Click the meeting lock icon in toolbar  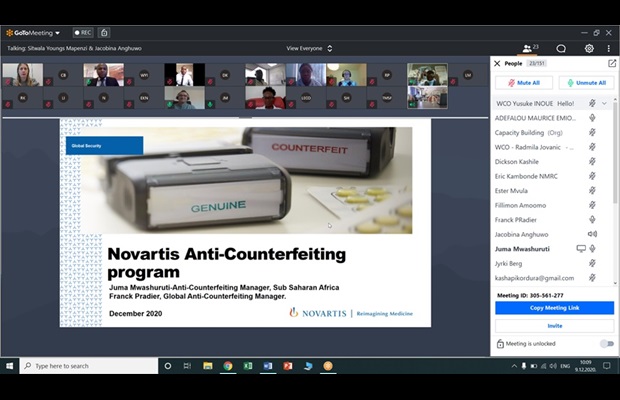tap(104, 33)
